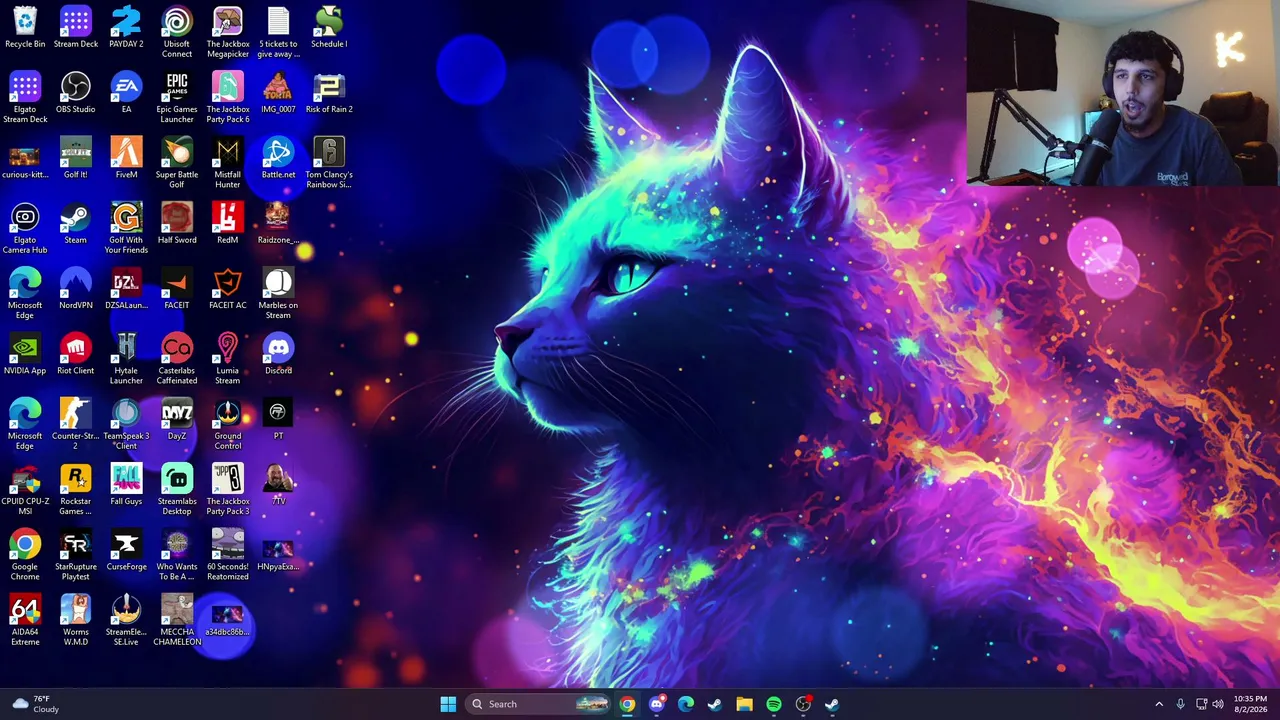The height and width of the screenshot is (720, 1280).
Task: Switch to Chrome on the taskbar
Action: point(627,704)
